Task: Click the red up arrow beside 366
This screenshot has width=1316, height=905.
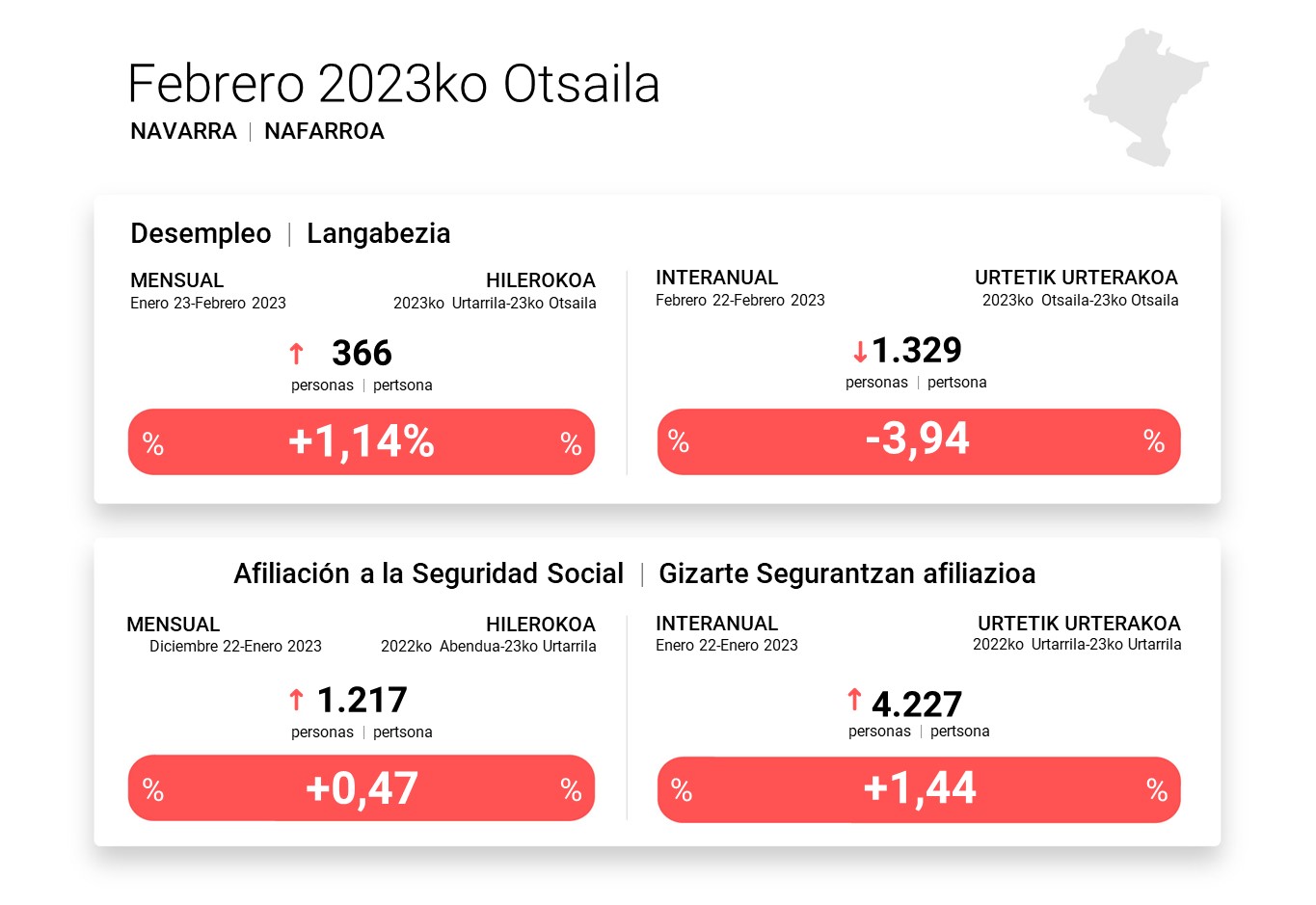Action: (x=297, y=354)
